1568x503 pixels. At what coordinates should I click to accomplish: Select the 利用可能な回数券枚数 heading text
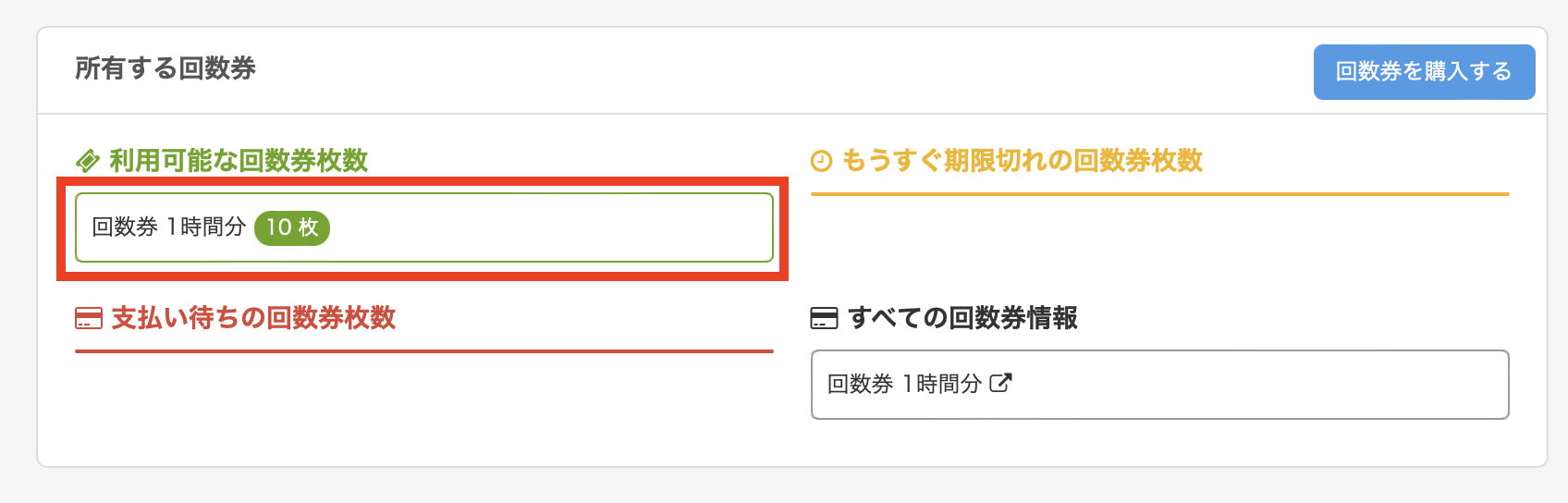239,161
